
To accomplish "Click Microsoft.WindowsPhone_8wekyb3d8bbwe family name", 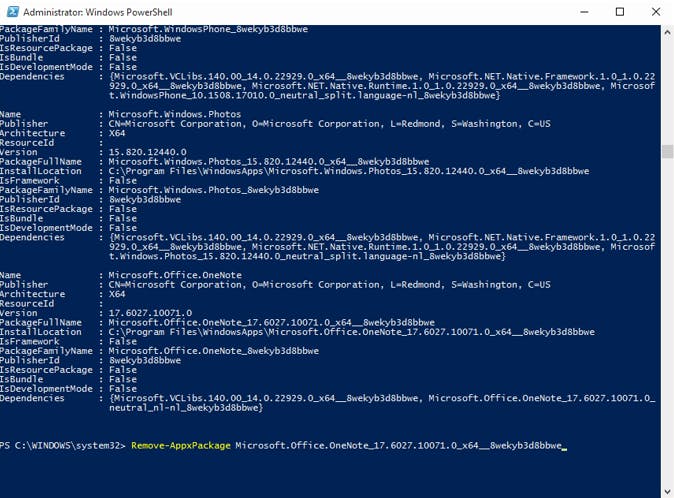I will 208,29.
